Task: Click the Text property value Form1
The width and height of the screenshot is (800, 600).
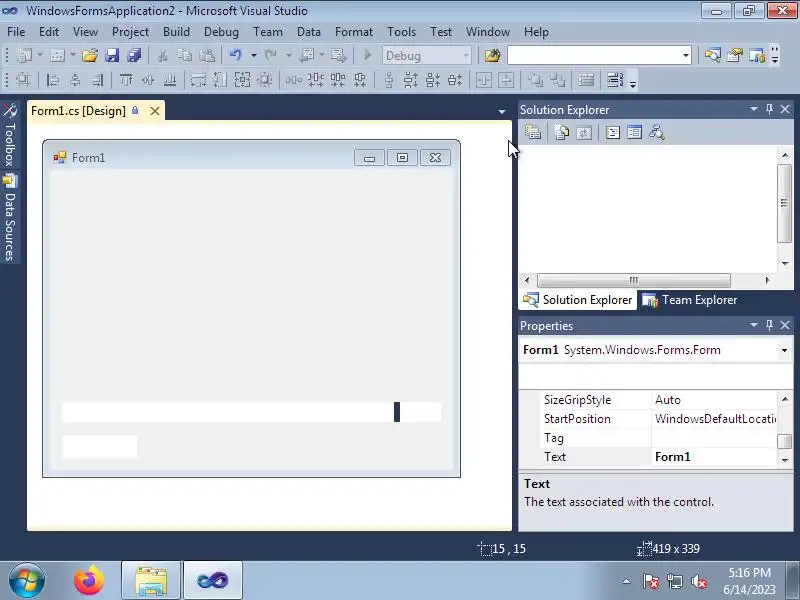Action: pyautogui.click(x=672, y=457)
